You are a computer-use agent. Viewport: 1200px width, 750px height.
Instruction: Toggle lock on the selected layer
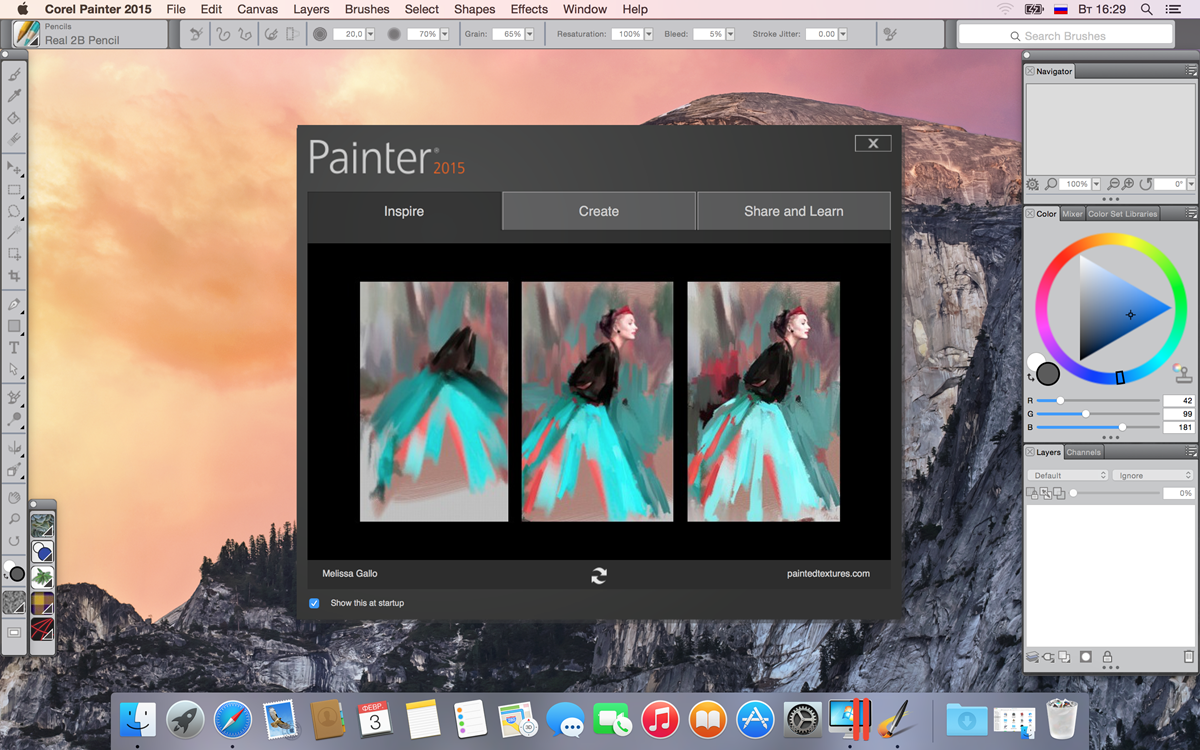coord(1107,657)
